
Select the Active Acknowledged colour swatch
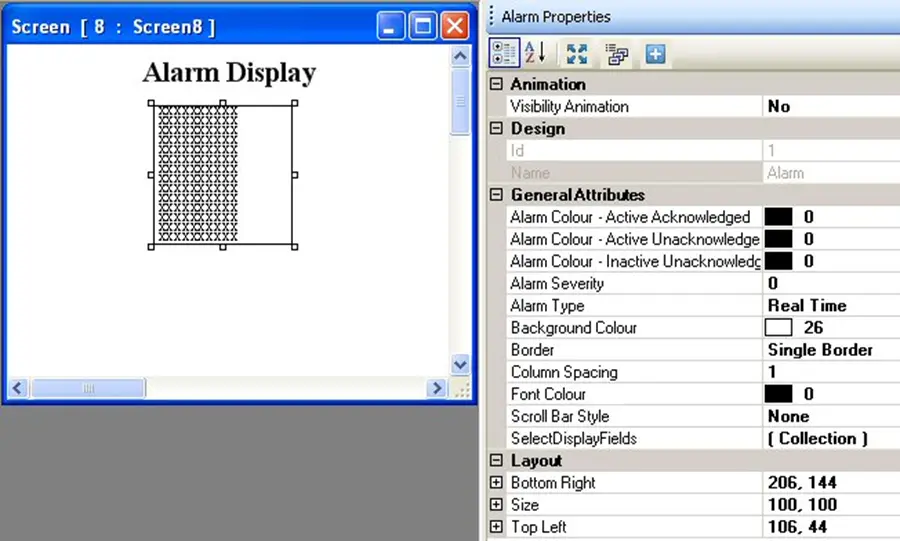coord(778,217)
